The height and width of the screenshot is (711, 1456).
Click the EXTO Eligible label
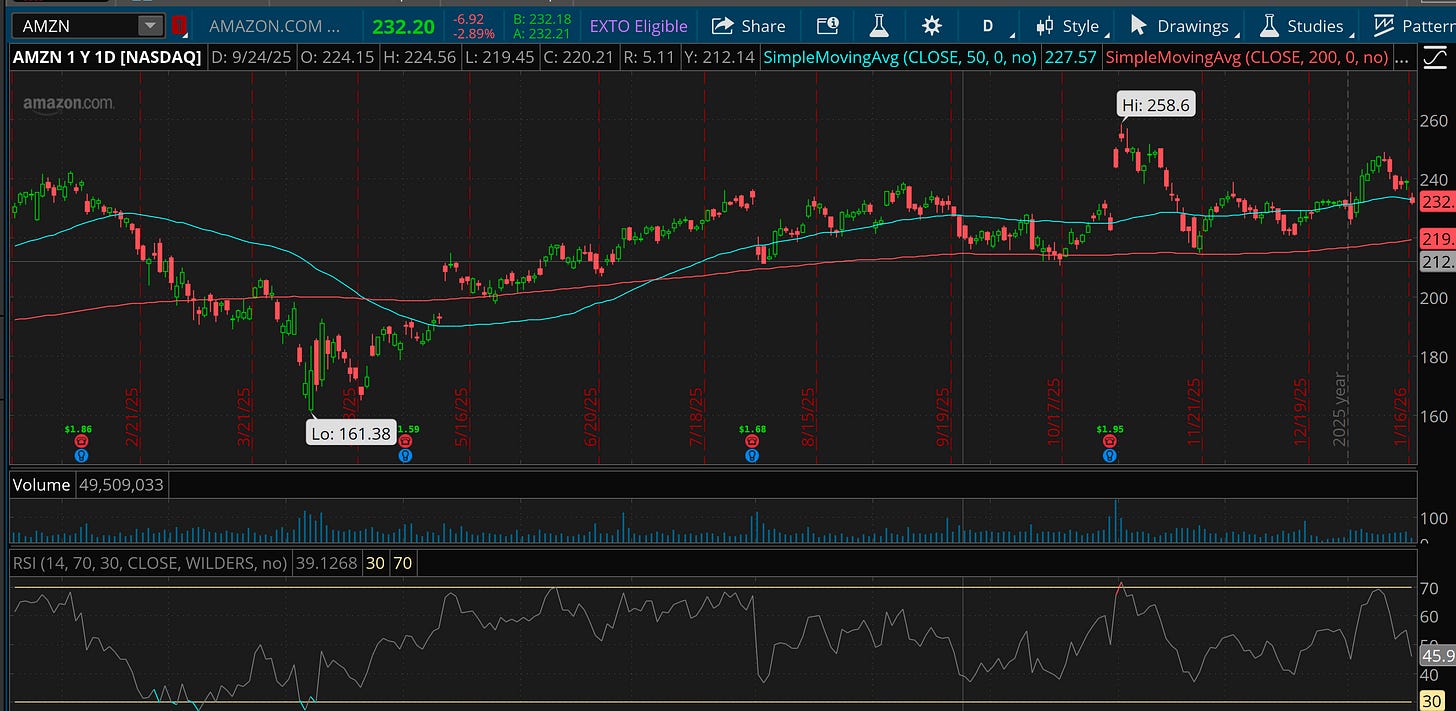639,26
